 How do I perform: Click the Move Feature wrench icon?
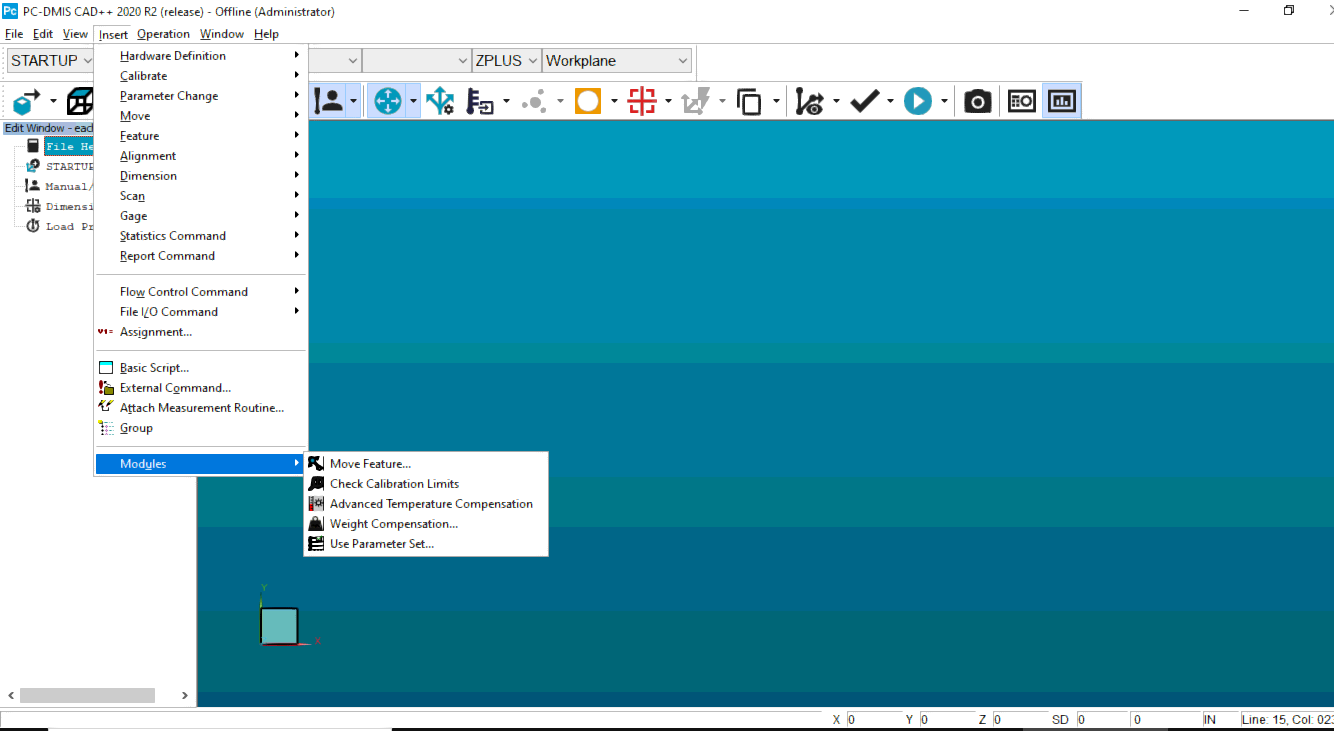[316, 463]
